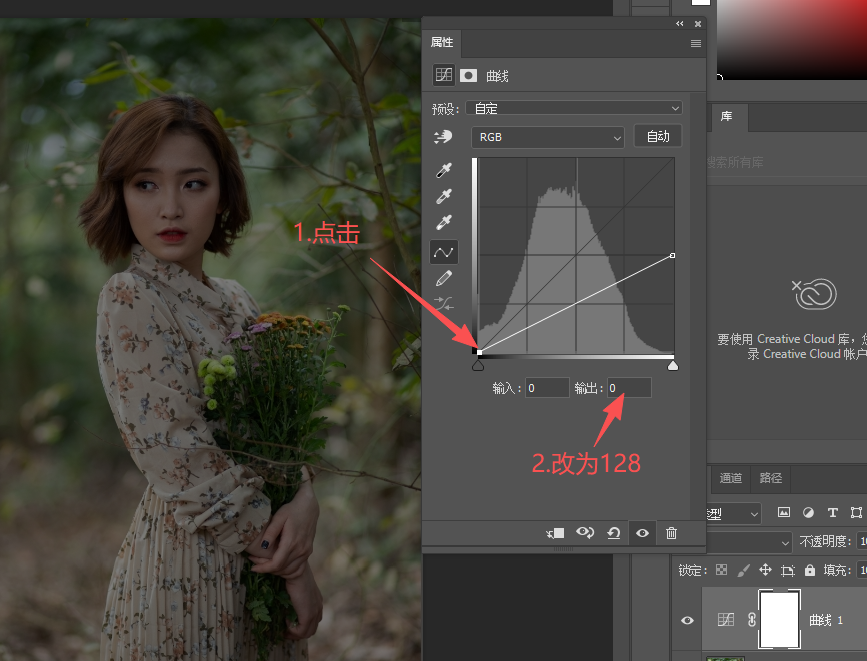This screenshot has height=661, width=867.
Task: Click the smooth curve values icon
Action: (x=443, y=303)
